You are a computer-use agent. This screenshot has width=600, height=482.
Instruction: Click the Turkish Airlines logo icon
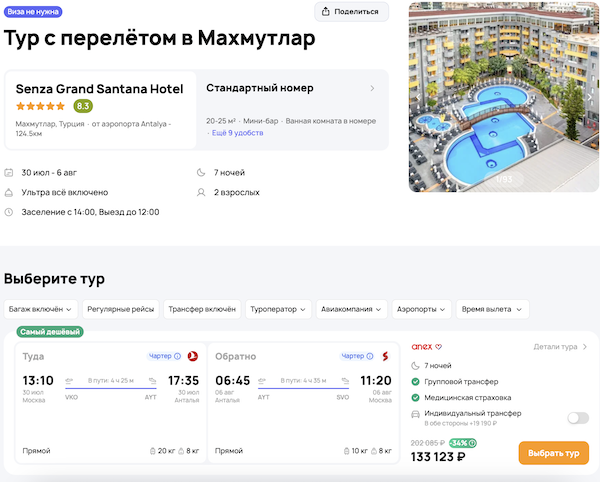click(192, 356)
